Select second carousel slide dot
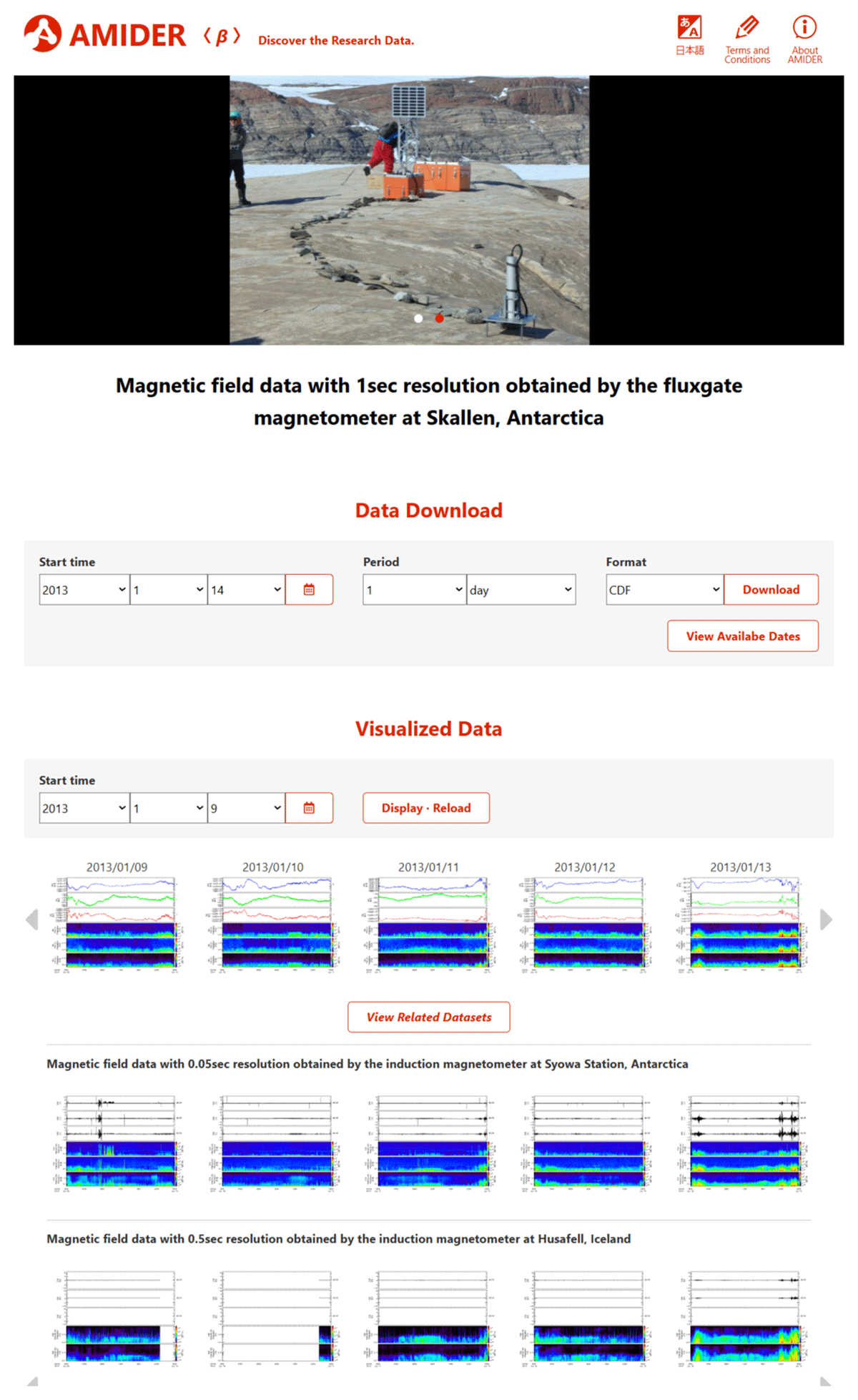The height and width of the screenshot is (1400, 858). click(440, 319)
